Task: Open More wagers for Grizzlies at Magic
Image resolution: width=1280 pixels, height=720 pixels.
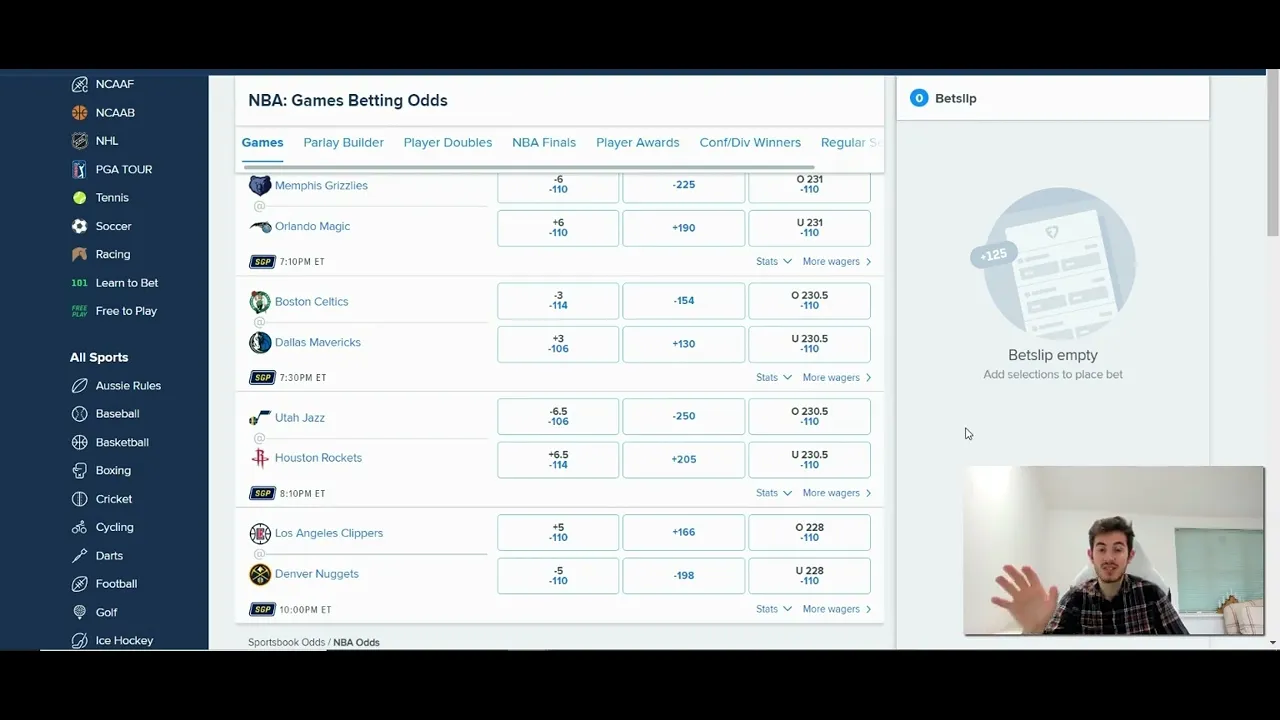Action: [x=836, y=261]
